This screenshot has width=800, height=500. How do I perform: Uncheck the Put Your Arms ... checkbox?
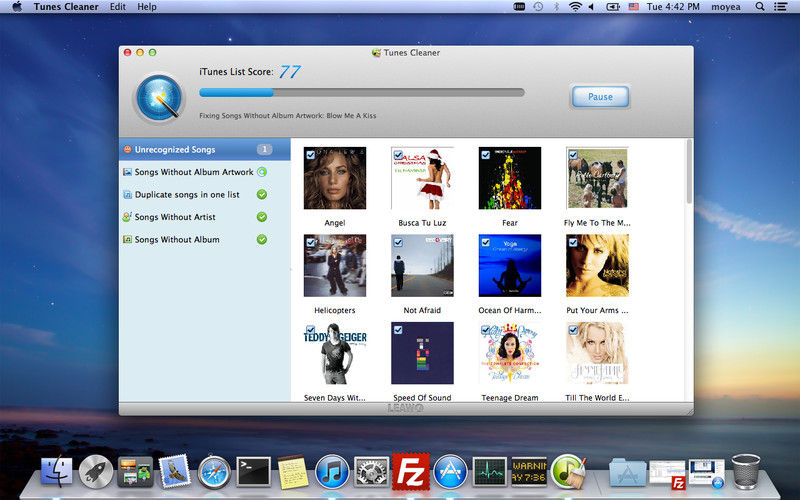click(x=573, y=242)
